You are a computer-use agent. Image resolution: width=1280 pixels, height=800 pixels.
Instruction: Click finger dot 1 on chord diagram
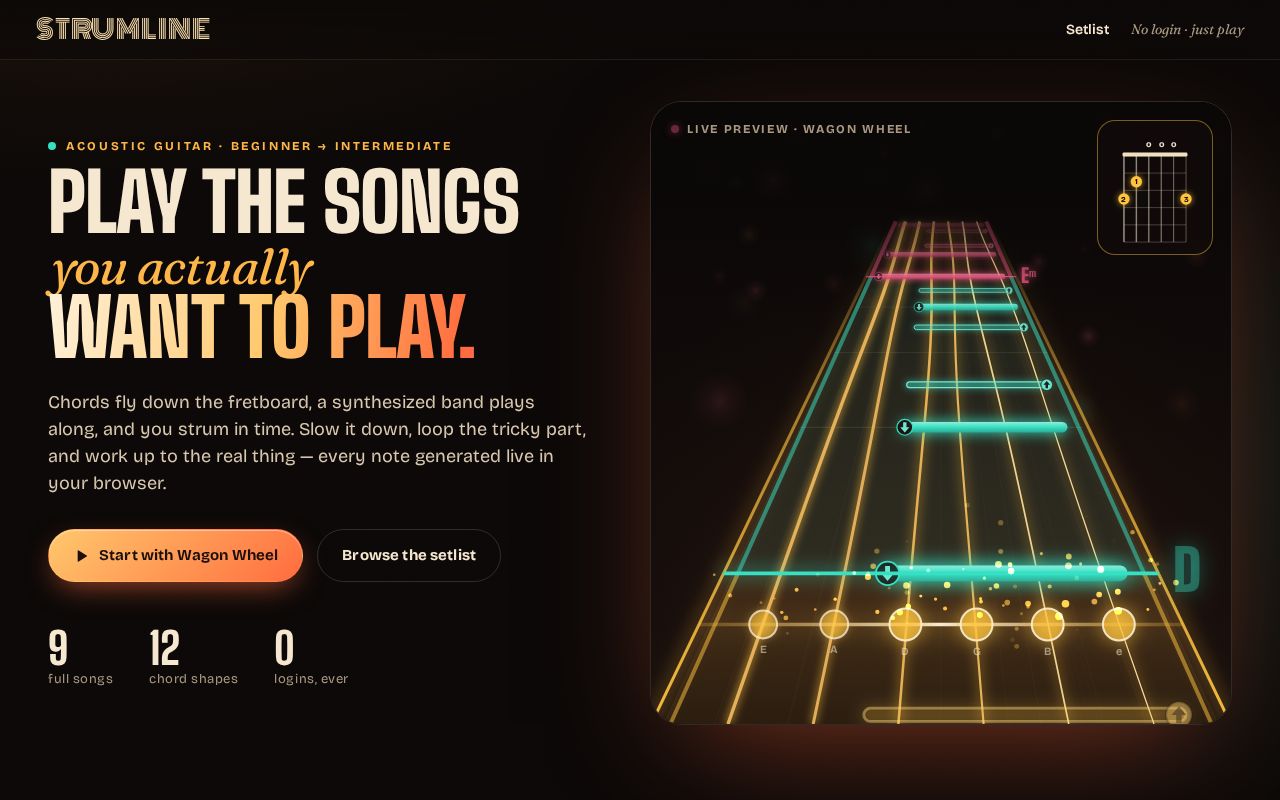click(x=1136, y=182)
